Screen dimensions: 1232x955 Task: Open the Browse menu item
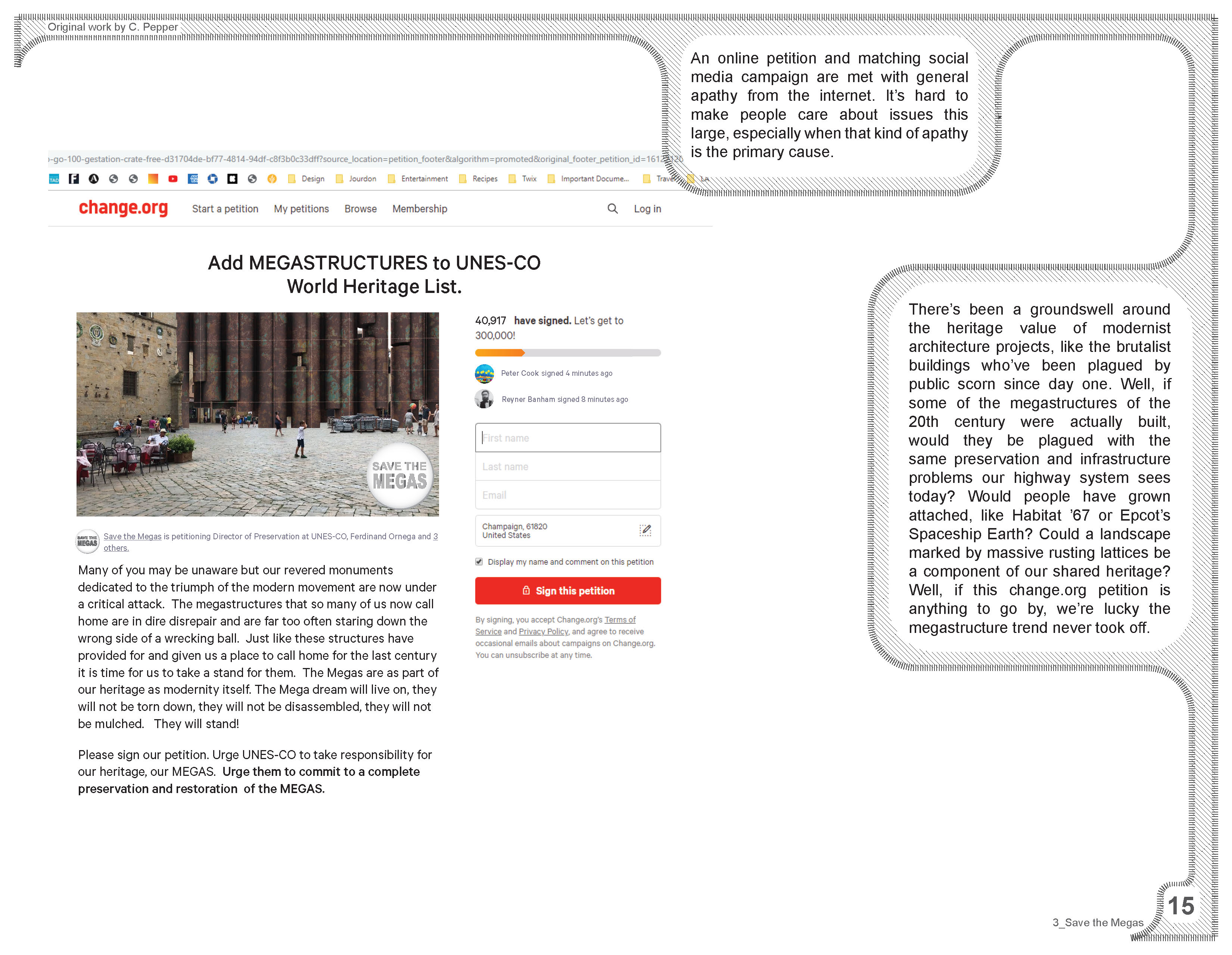(x=361, y=209)
